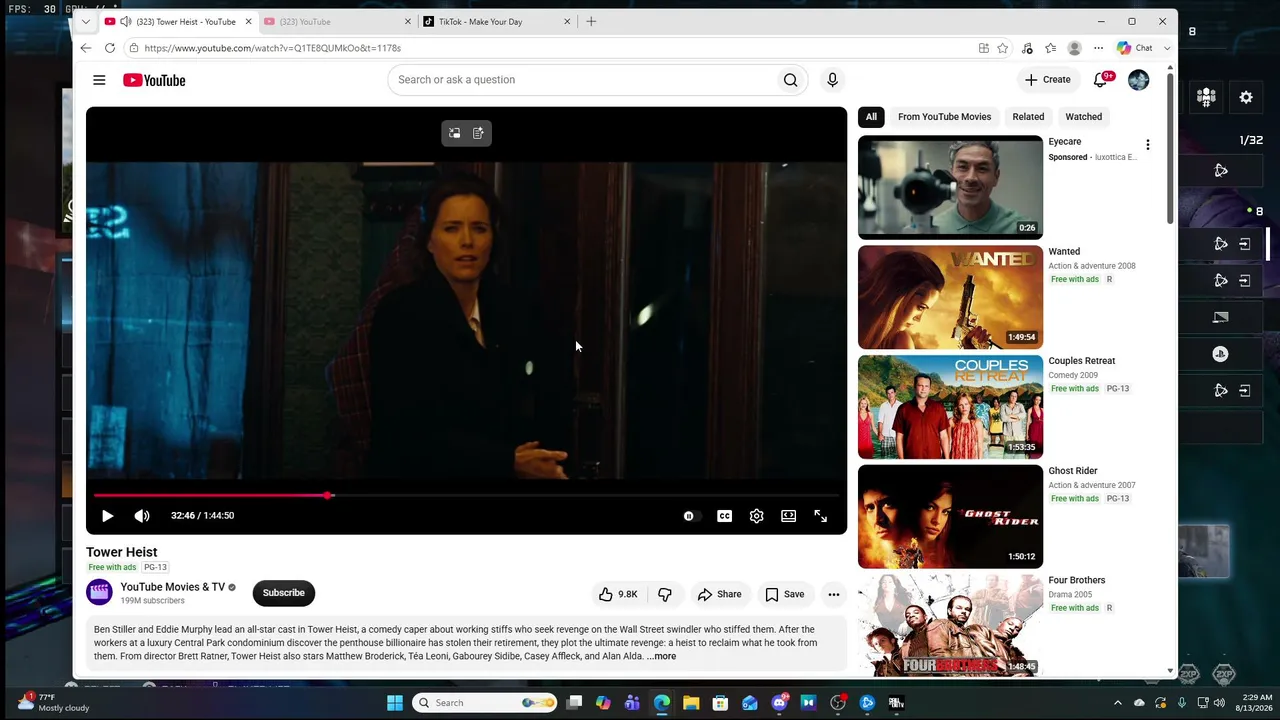
Task: Open the tab actions dropdown arrow
Action: click(86, 21)
